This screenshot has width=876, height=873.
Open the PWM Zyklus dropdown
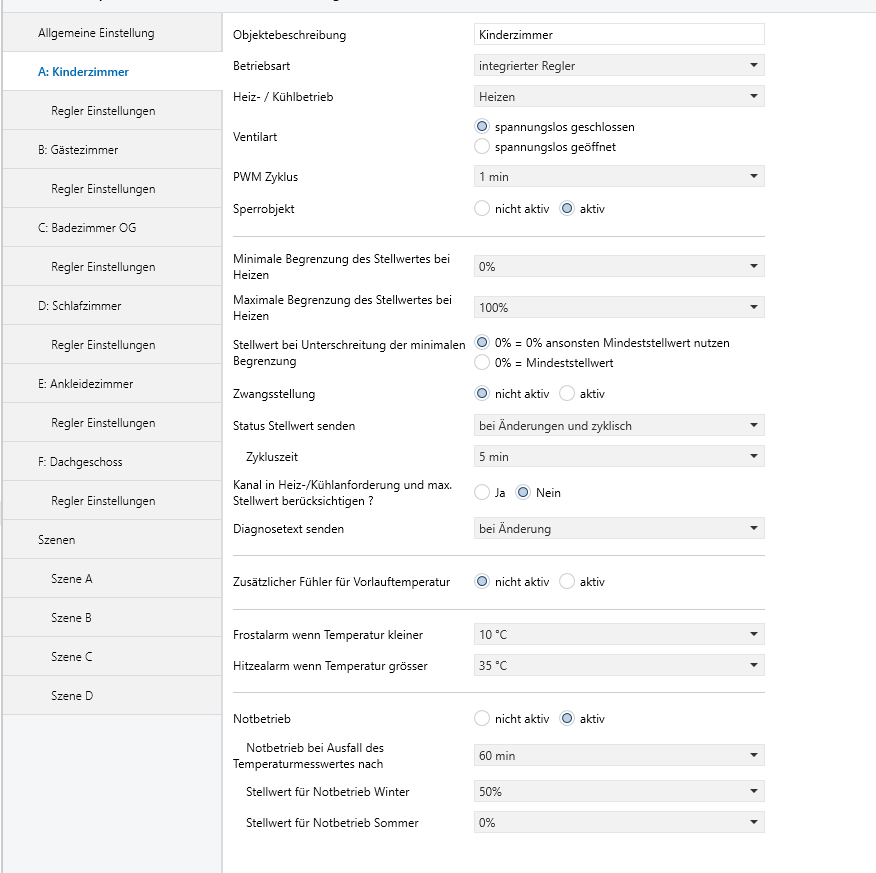619,176
